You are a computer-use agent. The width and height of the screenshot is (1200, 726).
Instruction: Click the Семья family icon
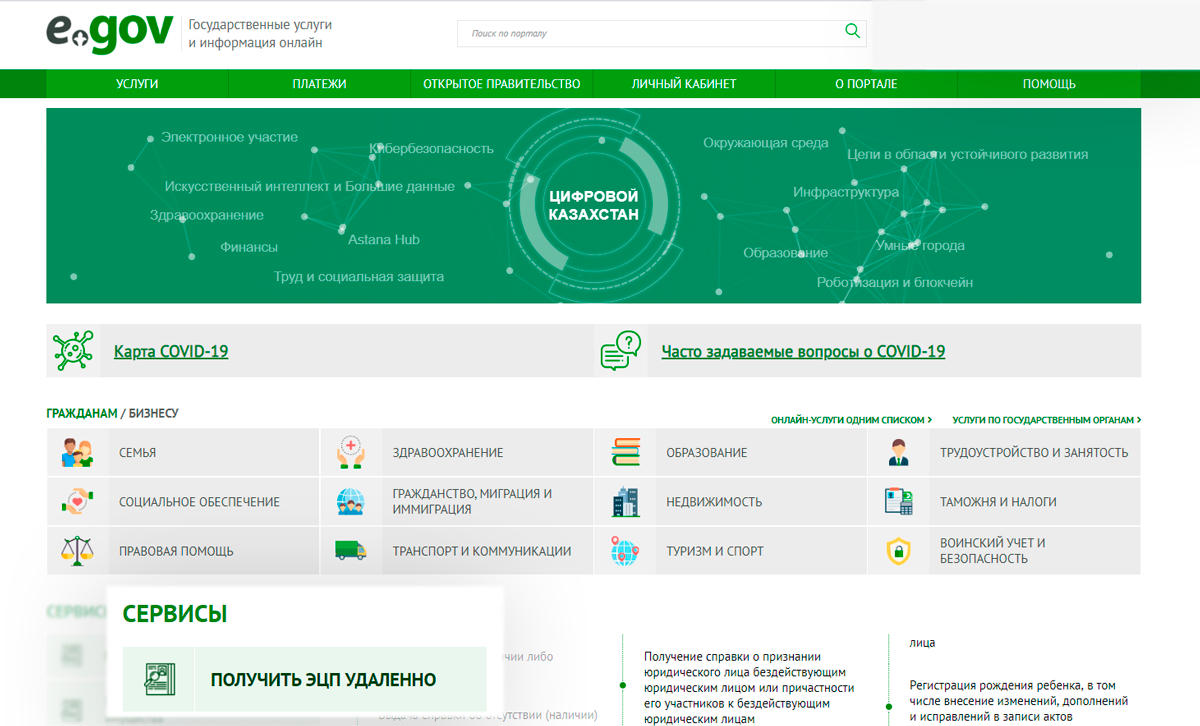77,453
